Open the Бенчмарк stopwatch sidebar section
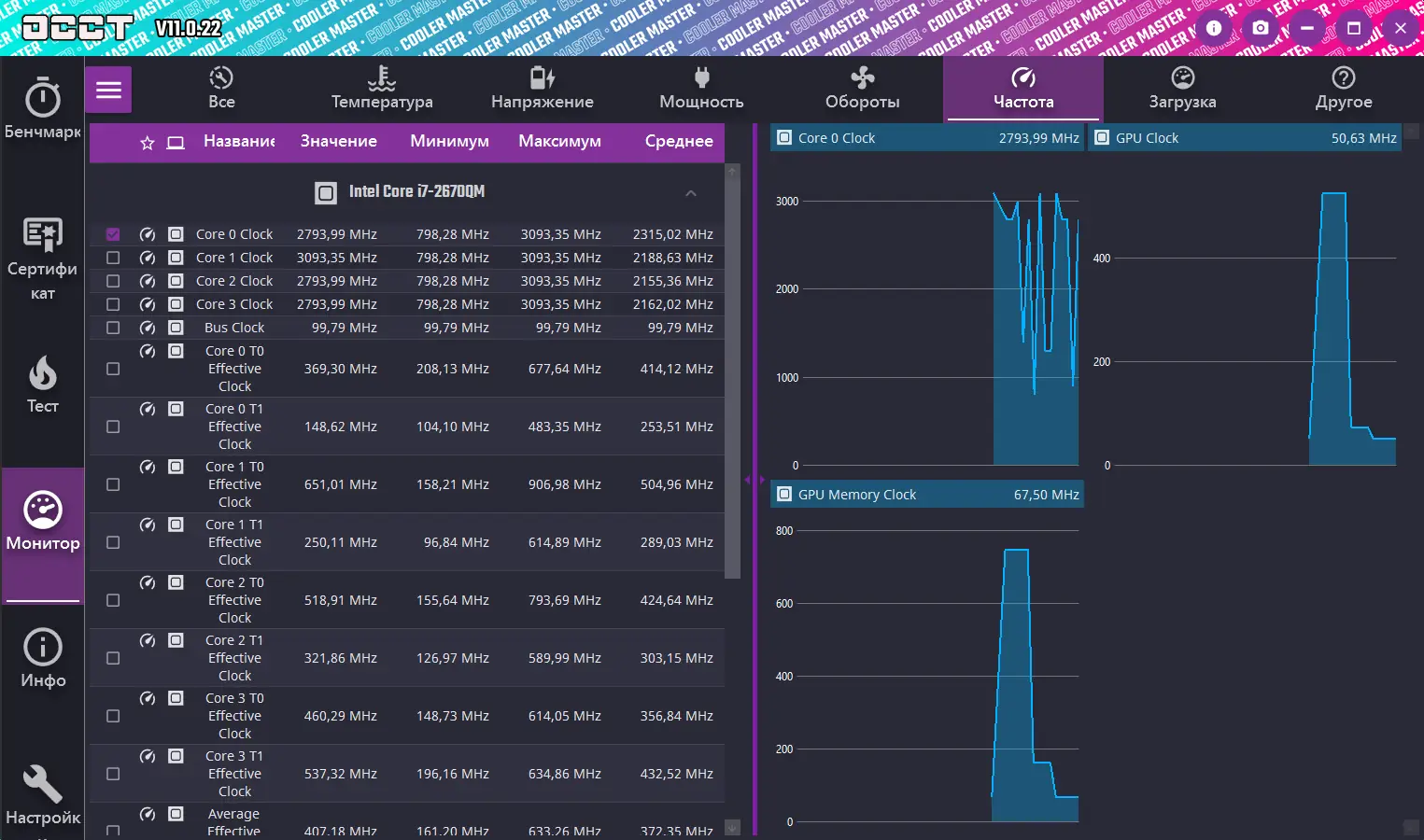 pos(42,109)
